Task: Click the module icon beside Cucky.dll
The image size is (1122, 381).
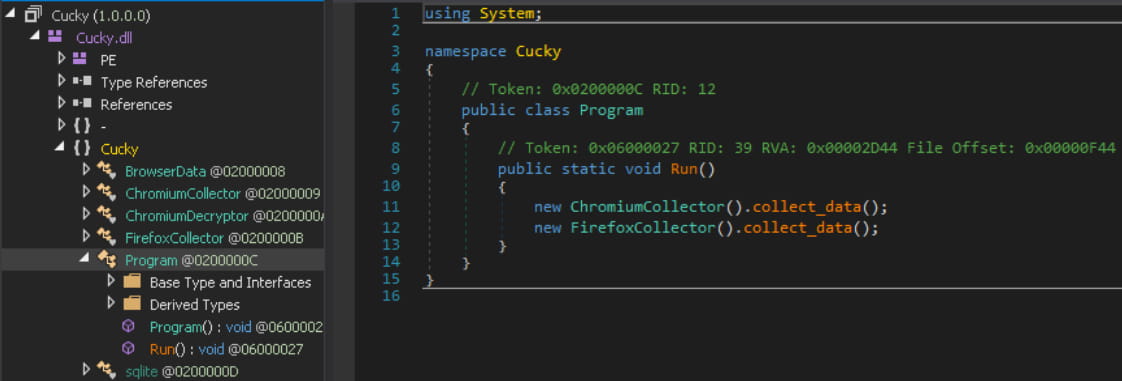Action: tap(54, 37)
